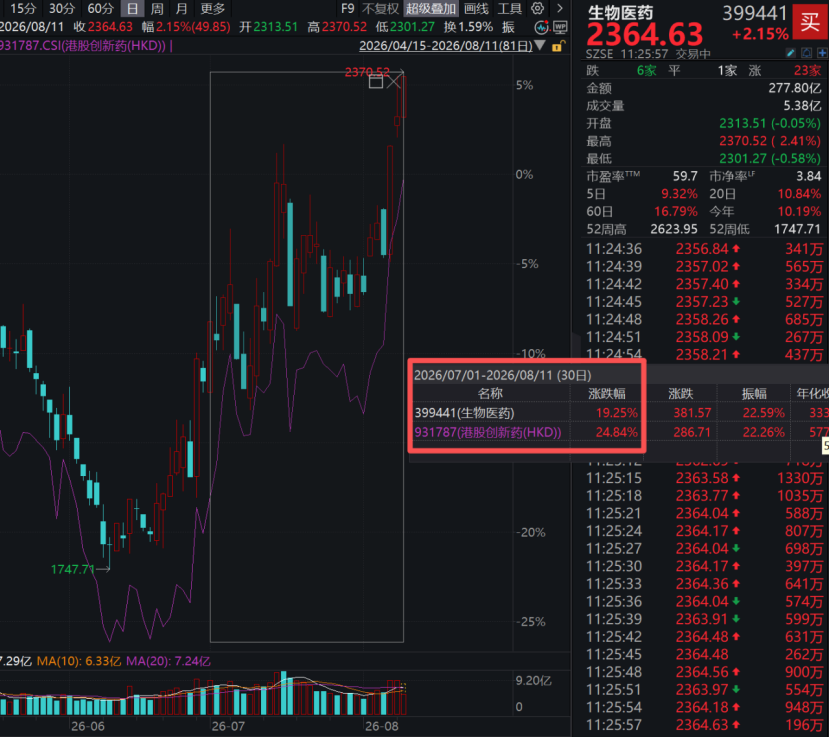Toggle the yellow padlock for the date range
Screen dimensions: 830x738
tap(557, 46)
